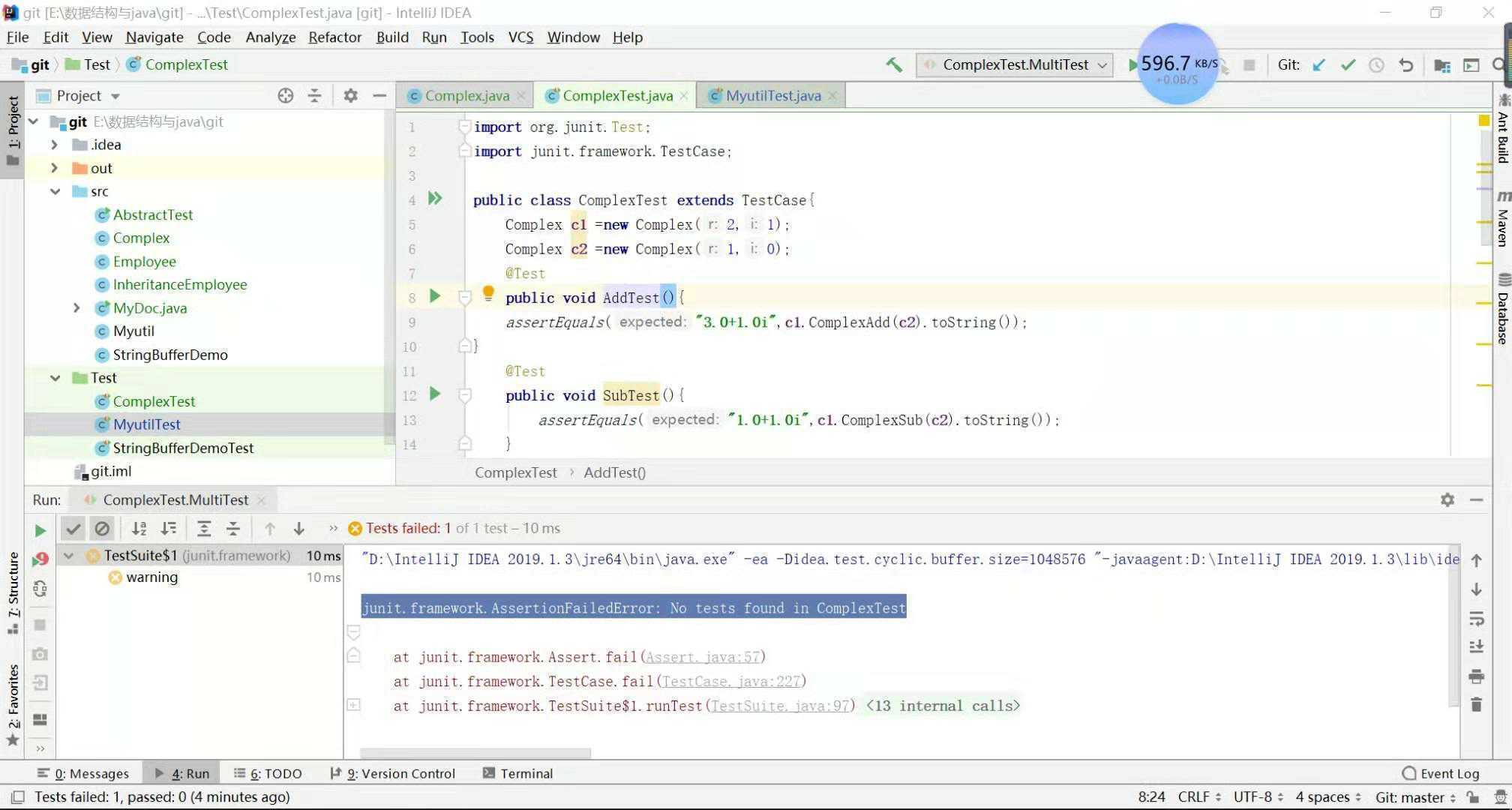Go to previous failed test up arrow
Screen dimensions: 1512x810
click(269, 529)
